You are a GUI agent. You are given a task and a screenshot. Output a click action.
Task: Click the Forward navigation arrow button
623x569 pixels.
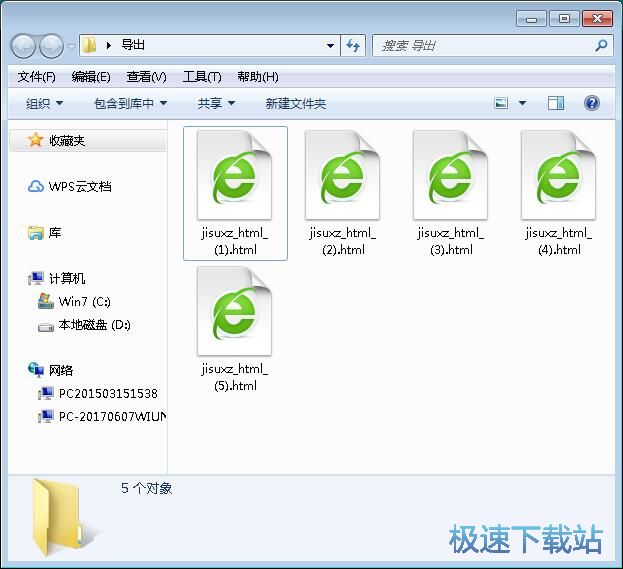click(x=52, y=46)
